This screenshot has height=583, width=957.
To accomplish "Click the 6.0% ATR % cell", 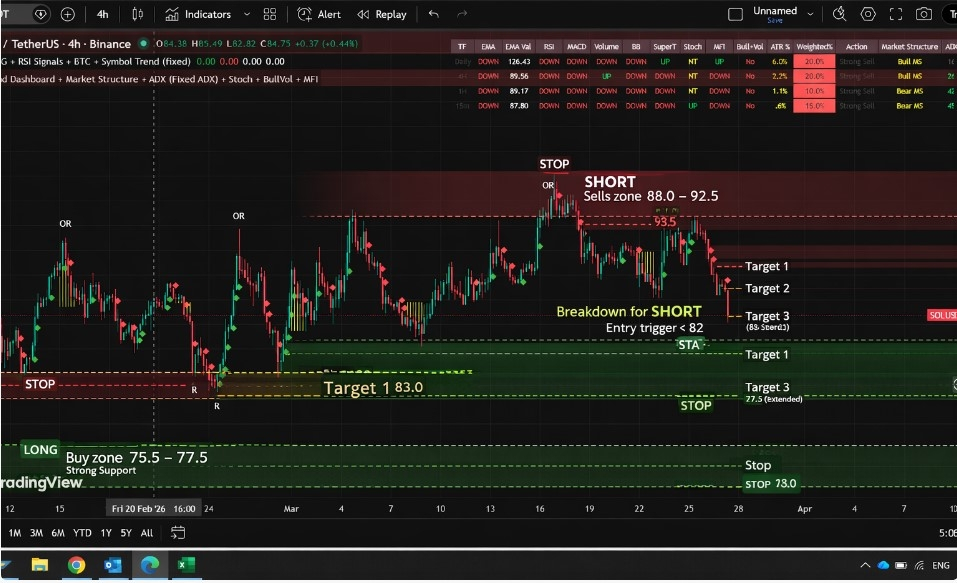I will pyautogui.click(x=779, y=62).
